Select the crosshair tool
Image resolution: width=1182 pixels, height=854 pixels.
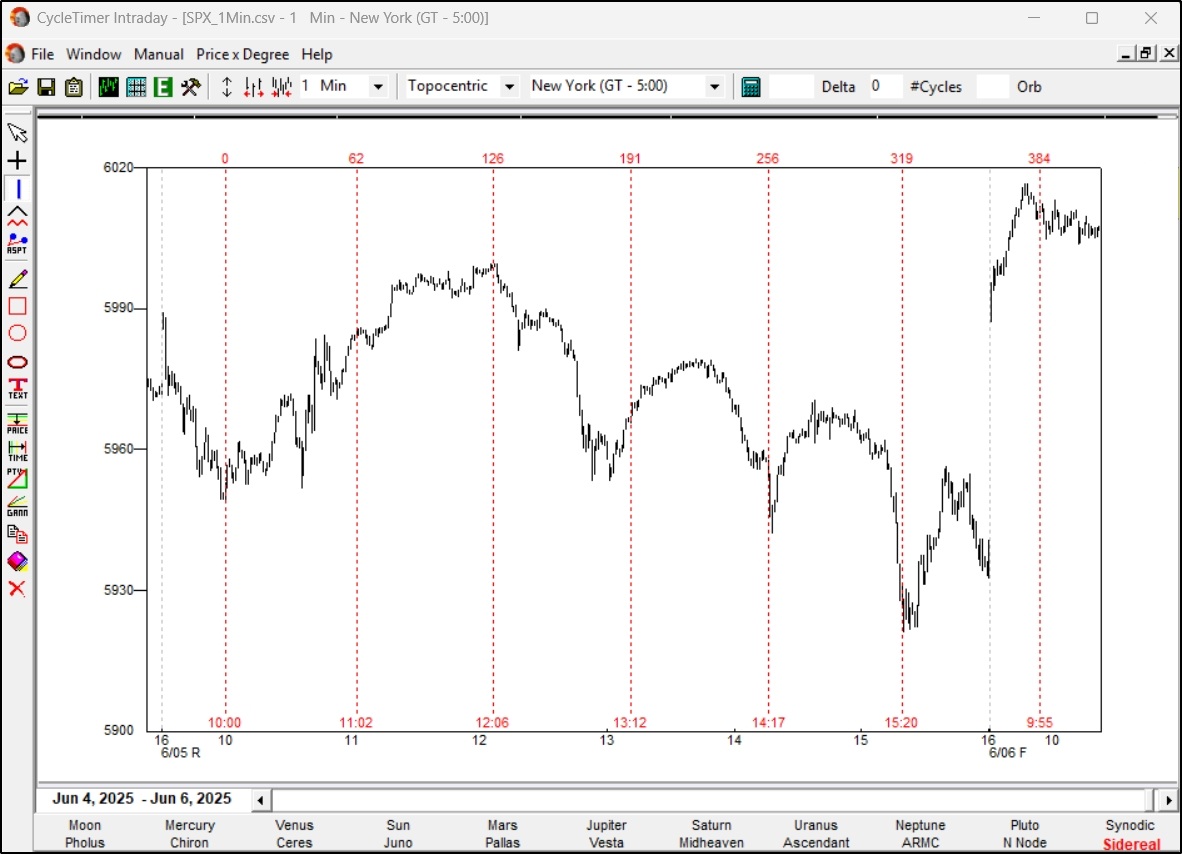coord(16,160)
